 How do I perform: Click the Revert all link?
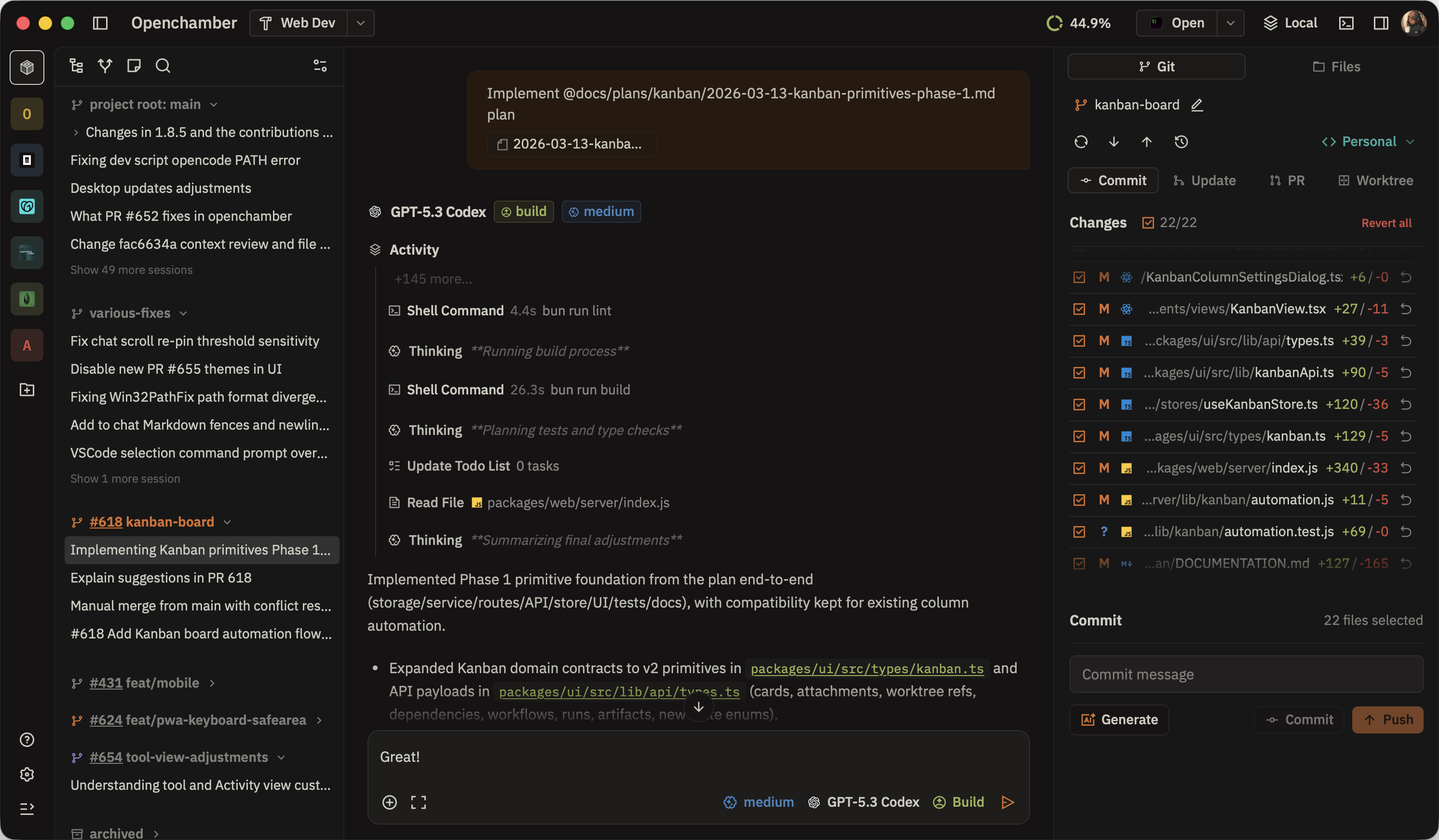(x=1386, y=223)
